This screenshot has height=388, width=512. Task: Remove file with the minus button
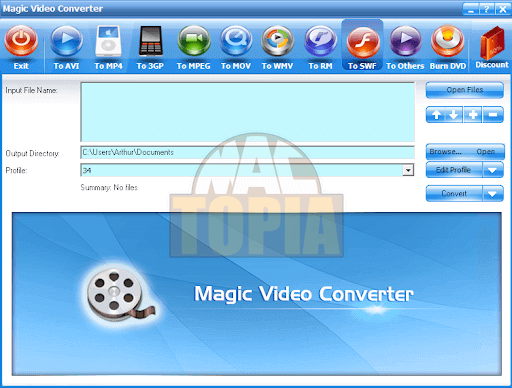tap(493, 115)
